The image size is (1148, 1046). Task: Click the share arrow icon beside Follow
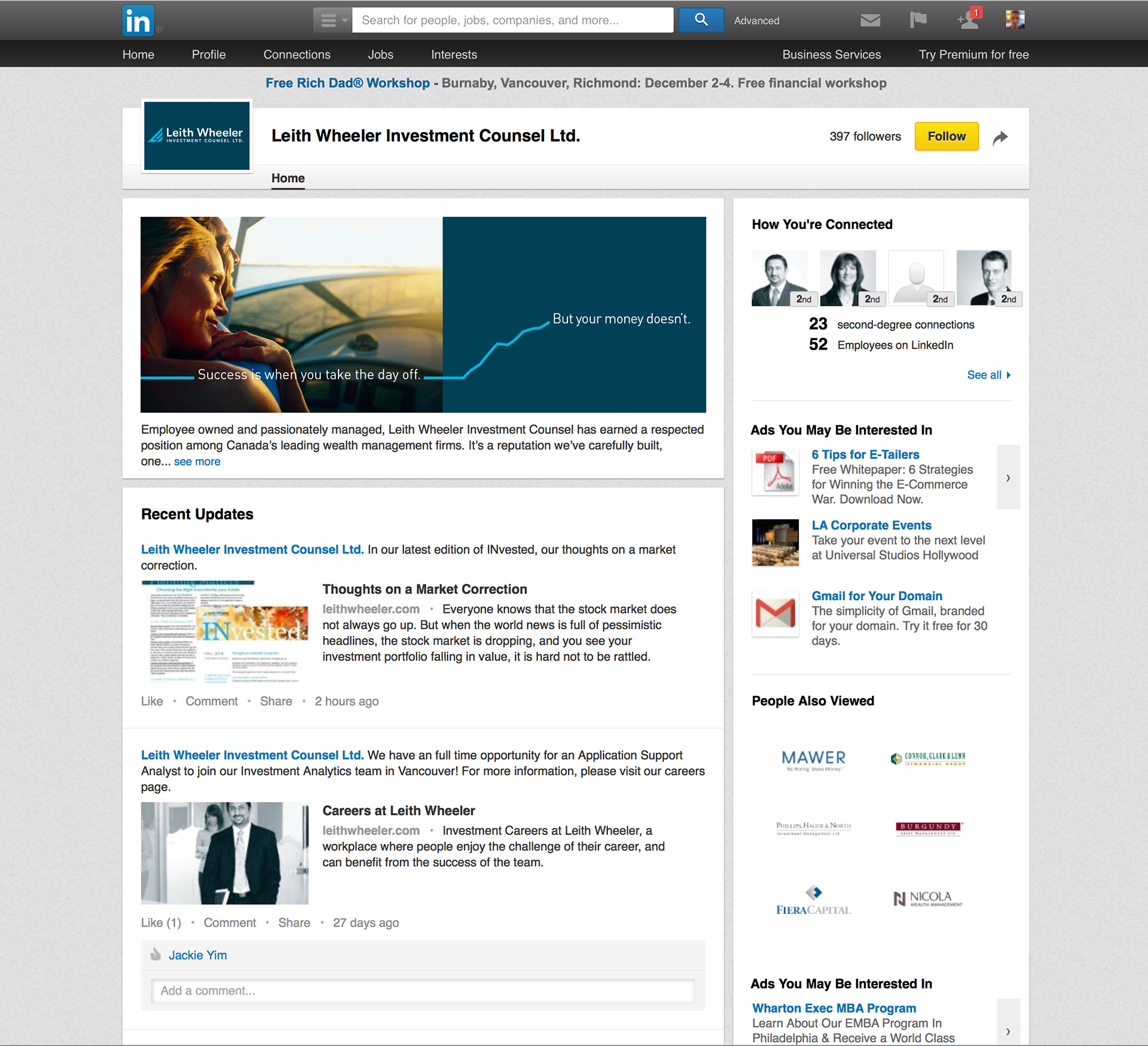[x=1000, y=137]
